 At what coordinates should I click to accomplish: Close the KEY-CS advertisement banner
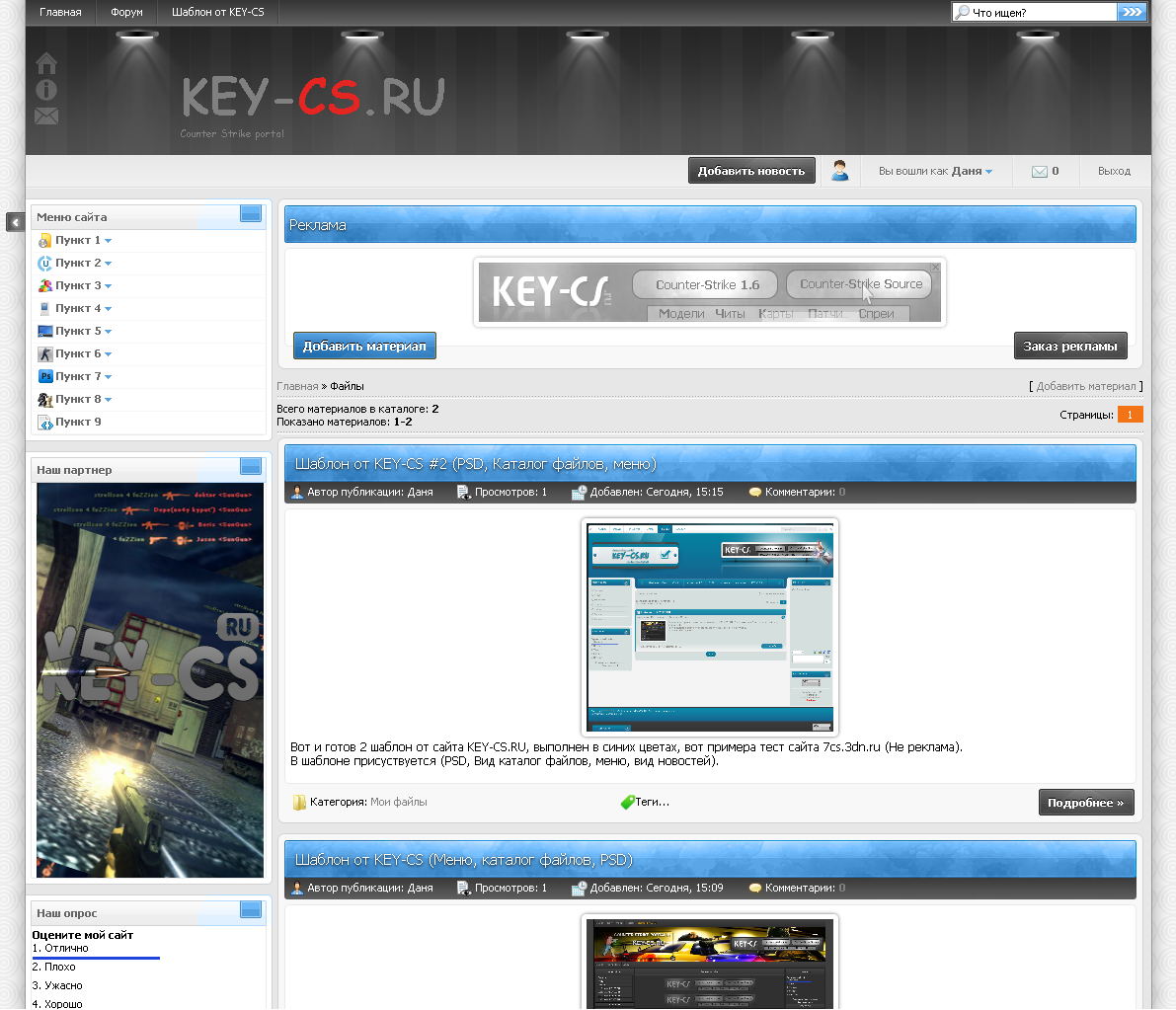(935, 268)
